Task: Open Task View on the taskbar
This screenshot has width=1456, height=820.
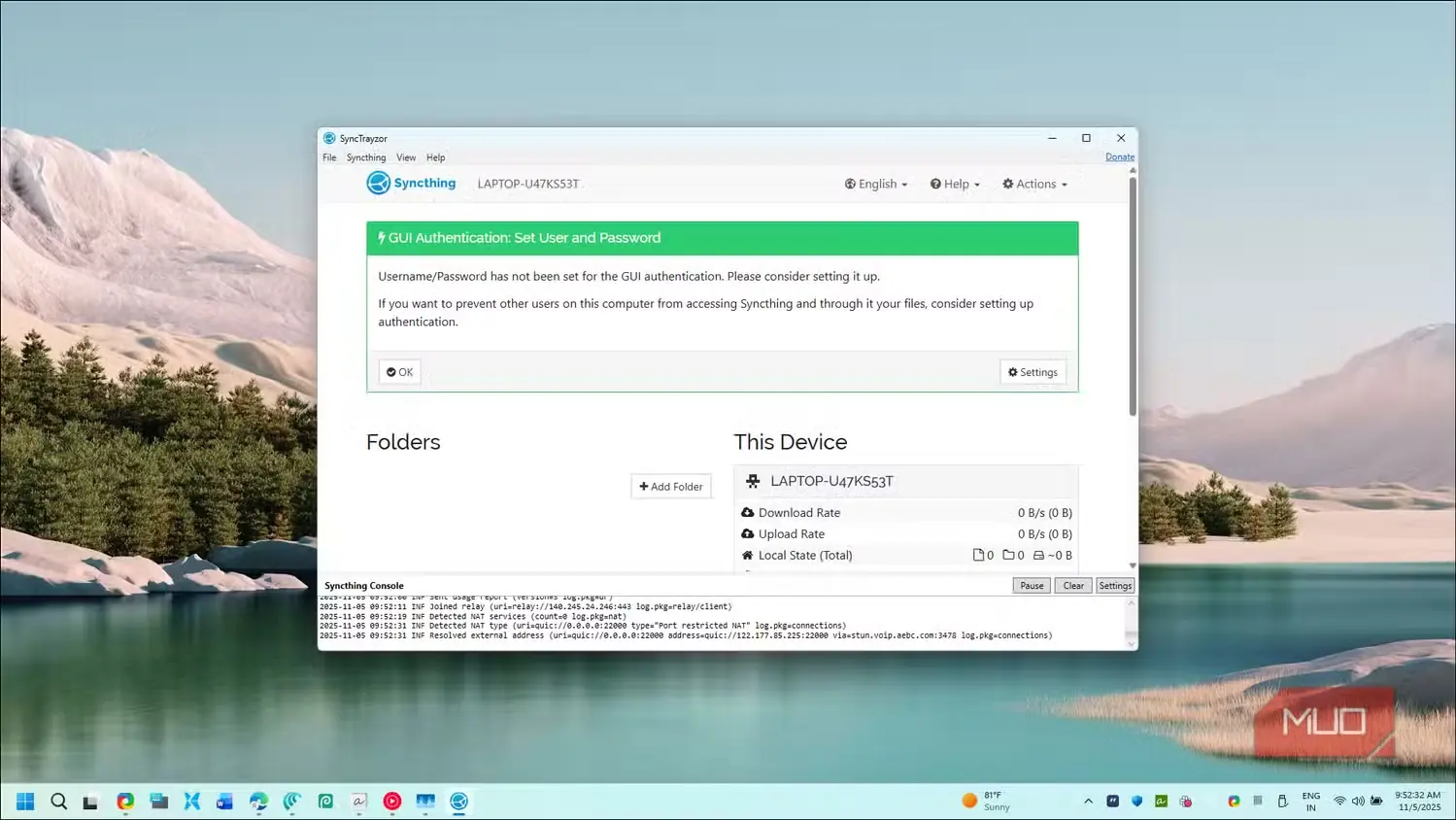Action: coord(90,802)
